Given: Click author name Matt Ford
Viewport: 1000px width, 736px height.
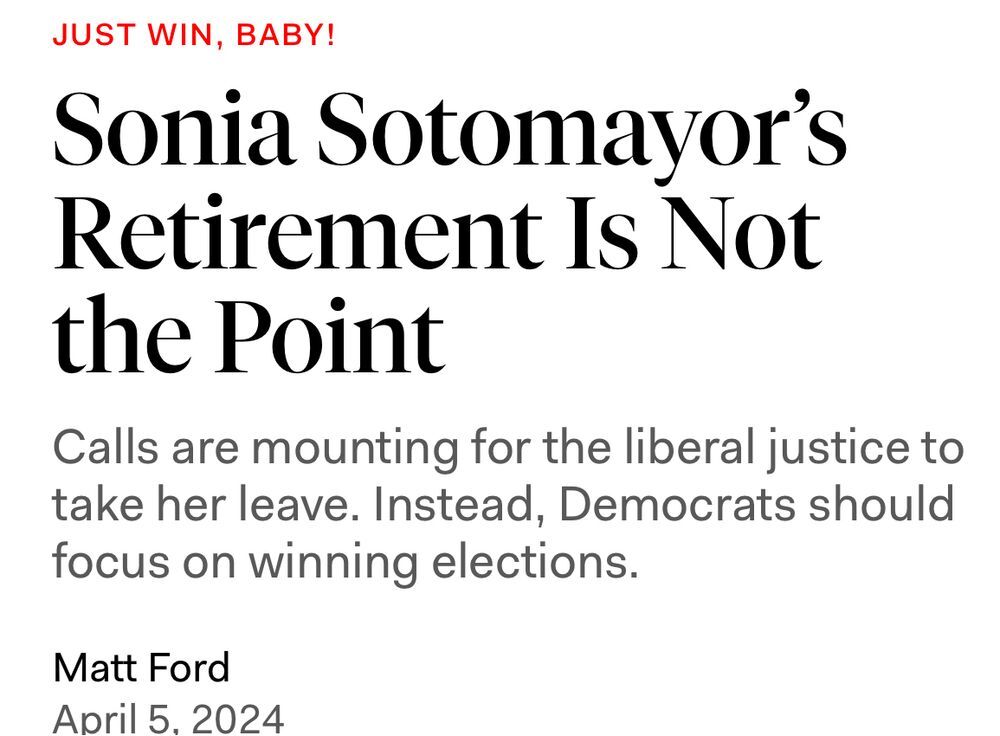Looking at the screenshot, I should (x=142, y=668).
